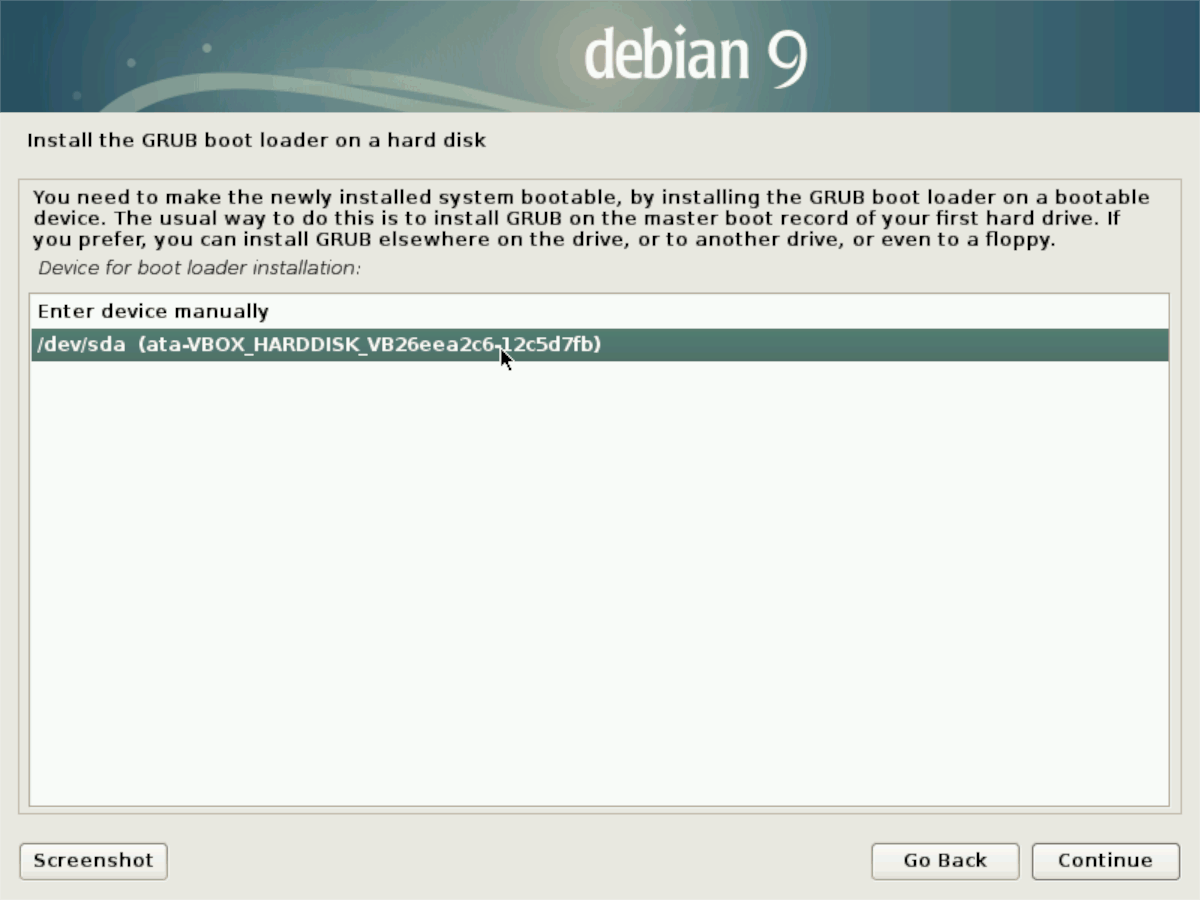Take a screenshot with the Screenshot button
The image size is (1200, 900).
[x=92, y=860]
